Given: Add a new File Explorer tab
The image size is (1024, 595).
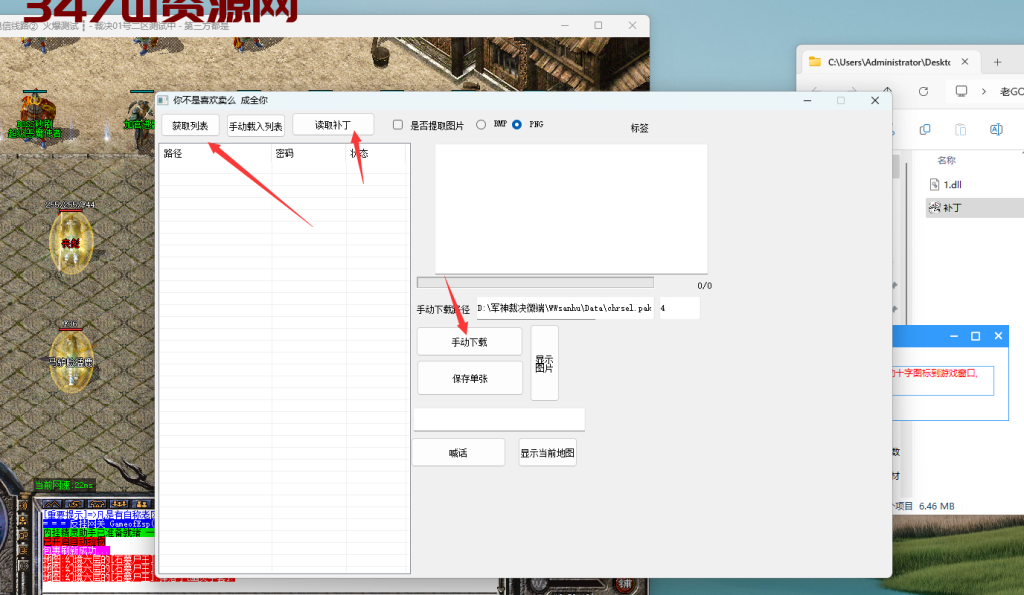Looking at the screenshot, I should click(996, 62).
